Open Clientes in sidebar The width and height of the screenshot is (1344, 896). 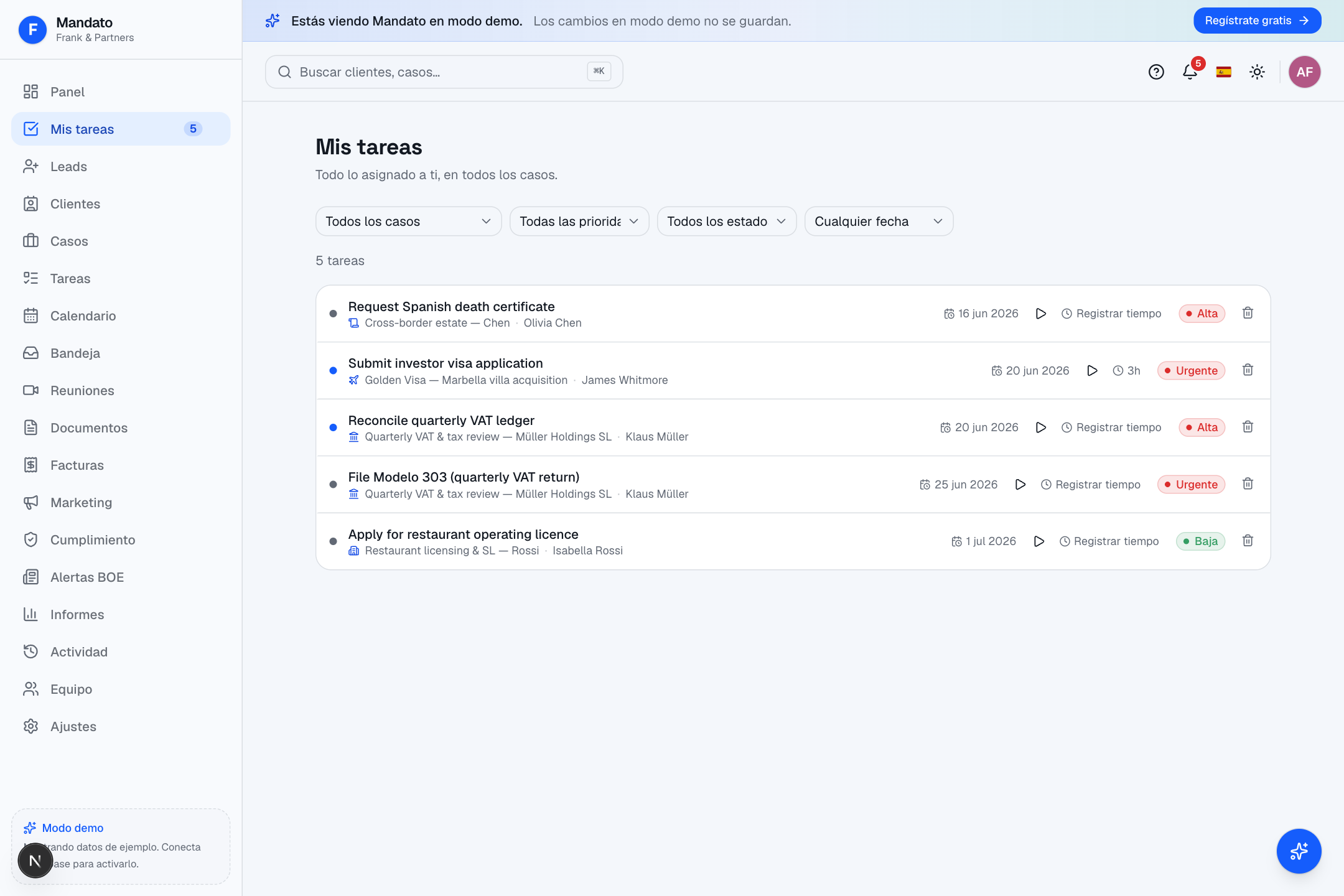(x=121, y=204)
